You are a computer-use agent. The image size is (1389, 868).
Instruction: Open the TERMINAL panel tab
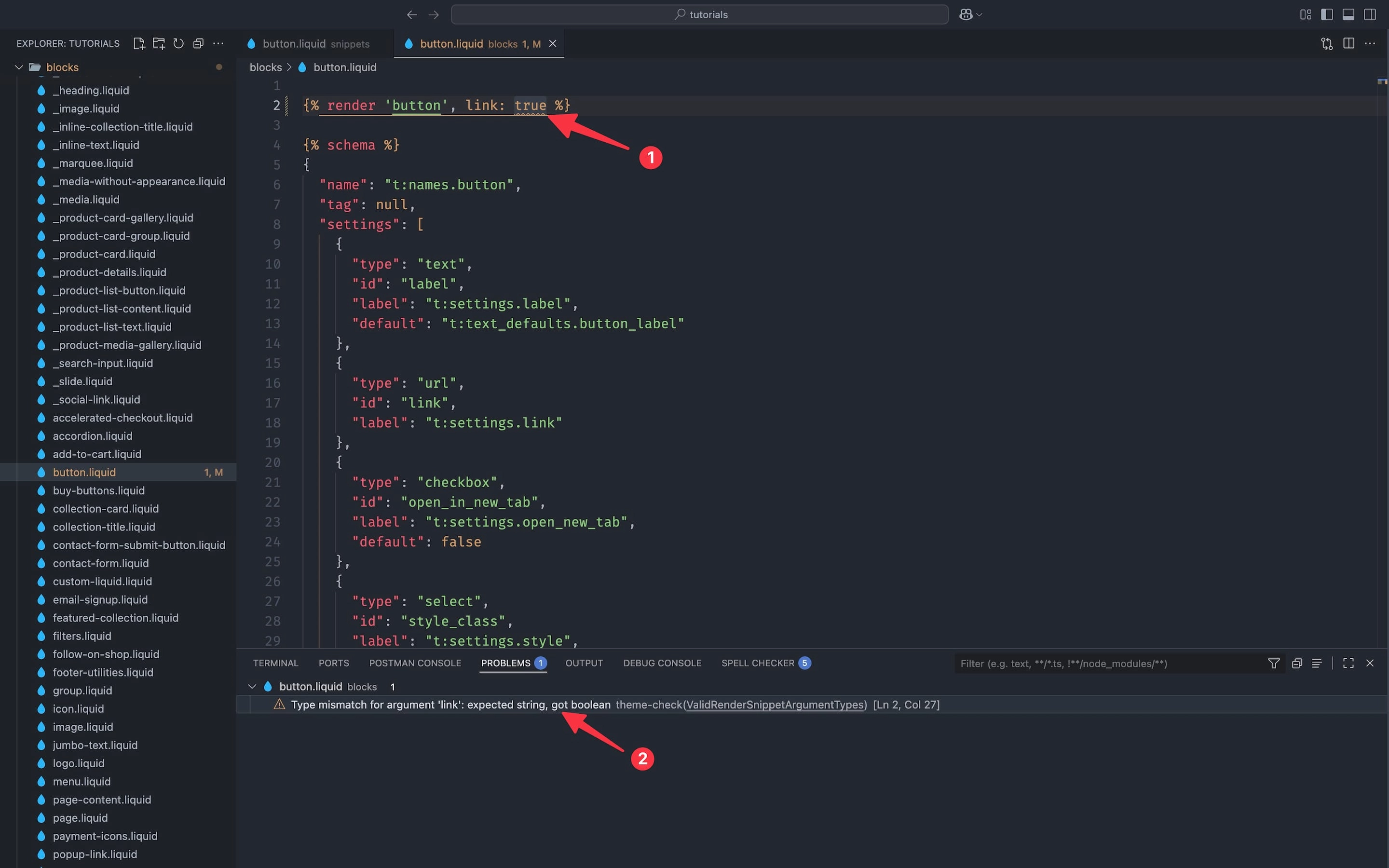(x=275, y=663)
